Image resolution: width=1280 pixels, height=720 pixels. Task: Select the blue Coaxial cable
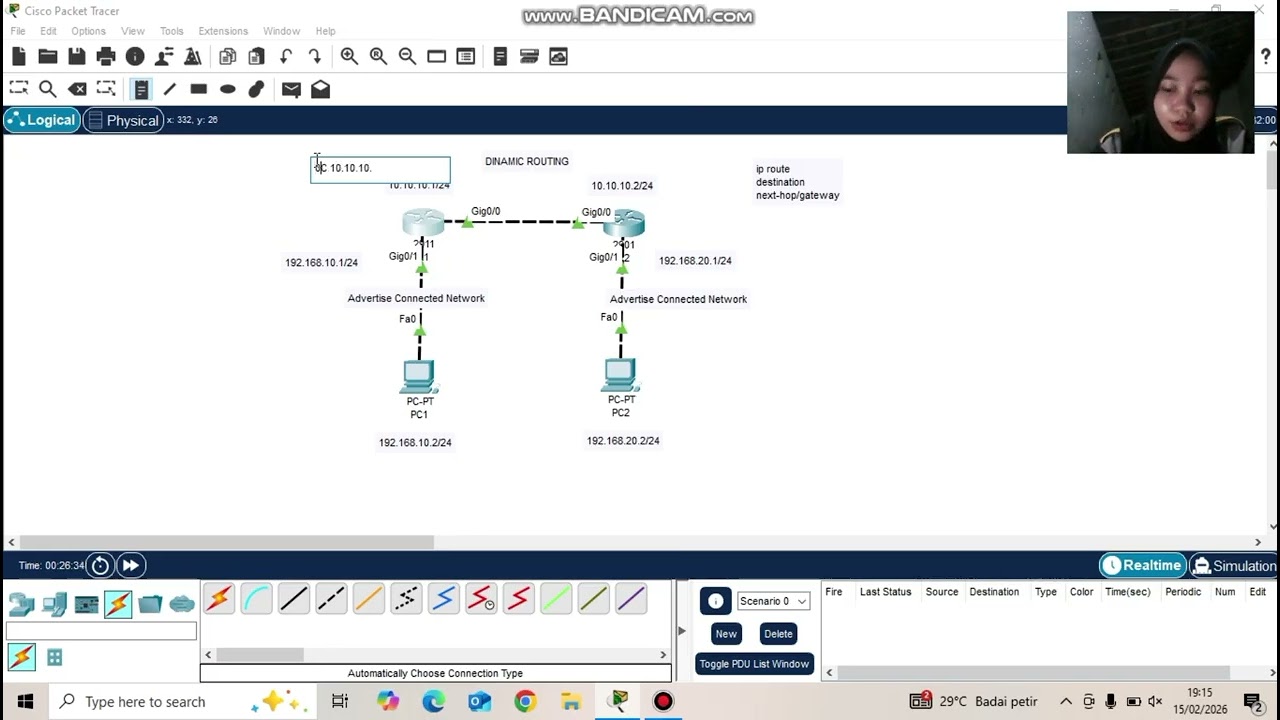click(x=444, y=599)
